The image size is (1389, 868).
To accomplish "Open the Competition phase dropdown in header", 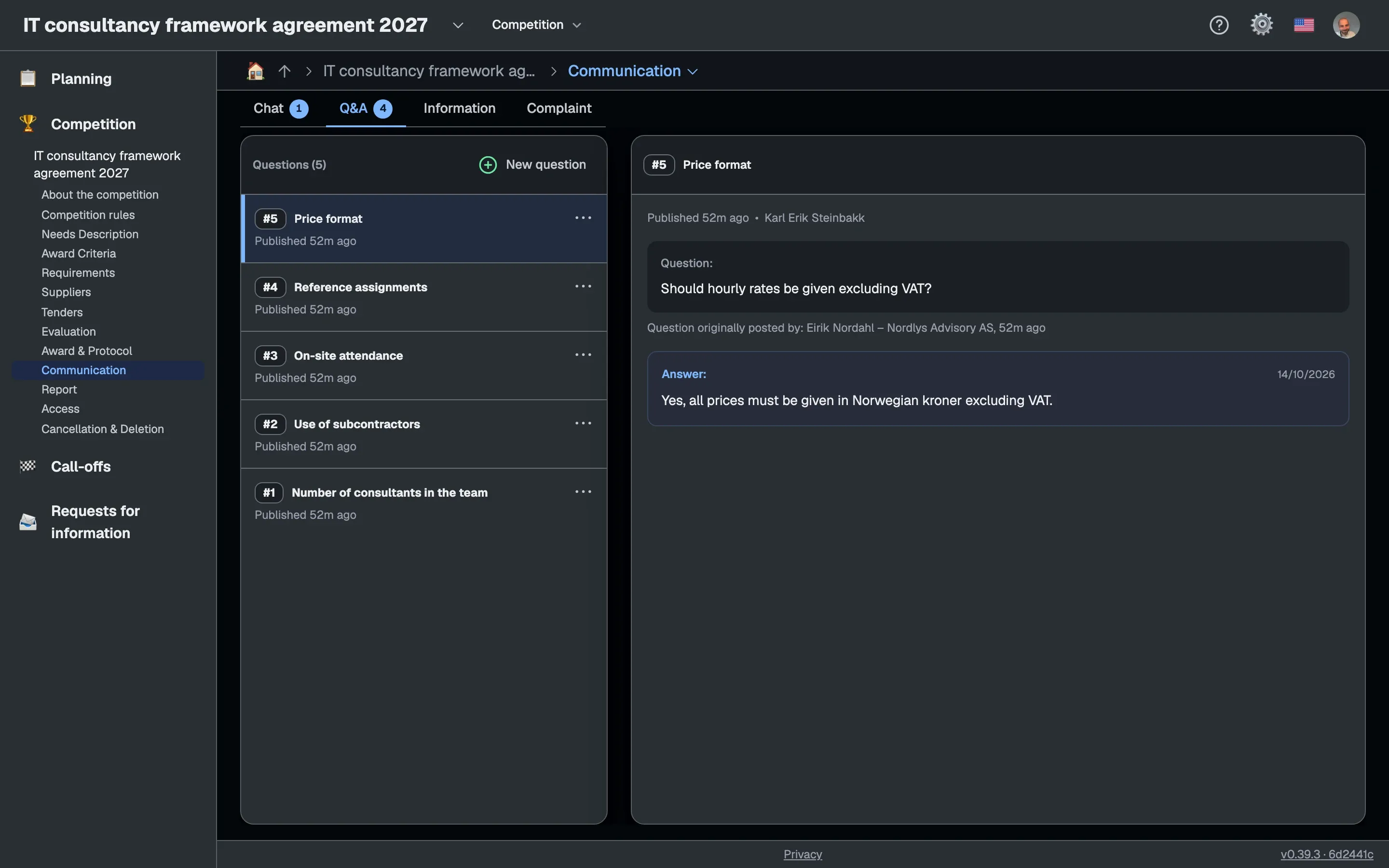I will [x=536, y=25].
